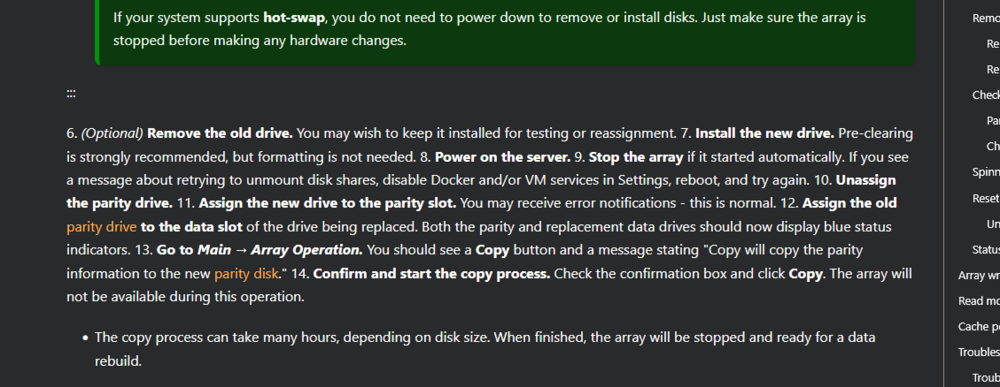The width and height of the screenshot is (1000, 387).
Task: Navigate to the "Spinn…" sidebar section
Action: 986,172
